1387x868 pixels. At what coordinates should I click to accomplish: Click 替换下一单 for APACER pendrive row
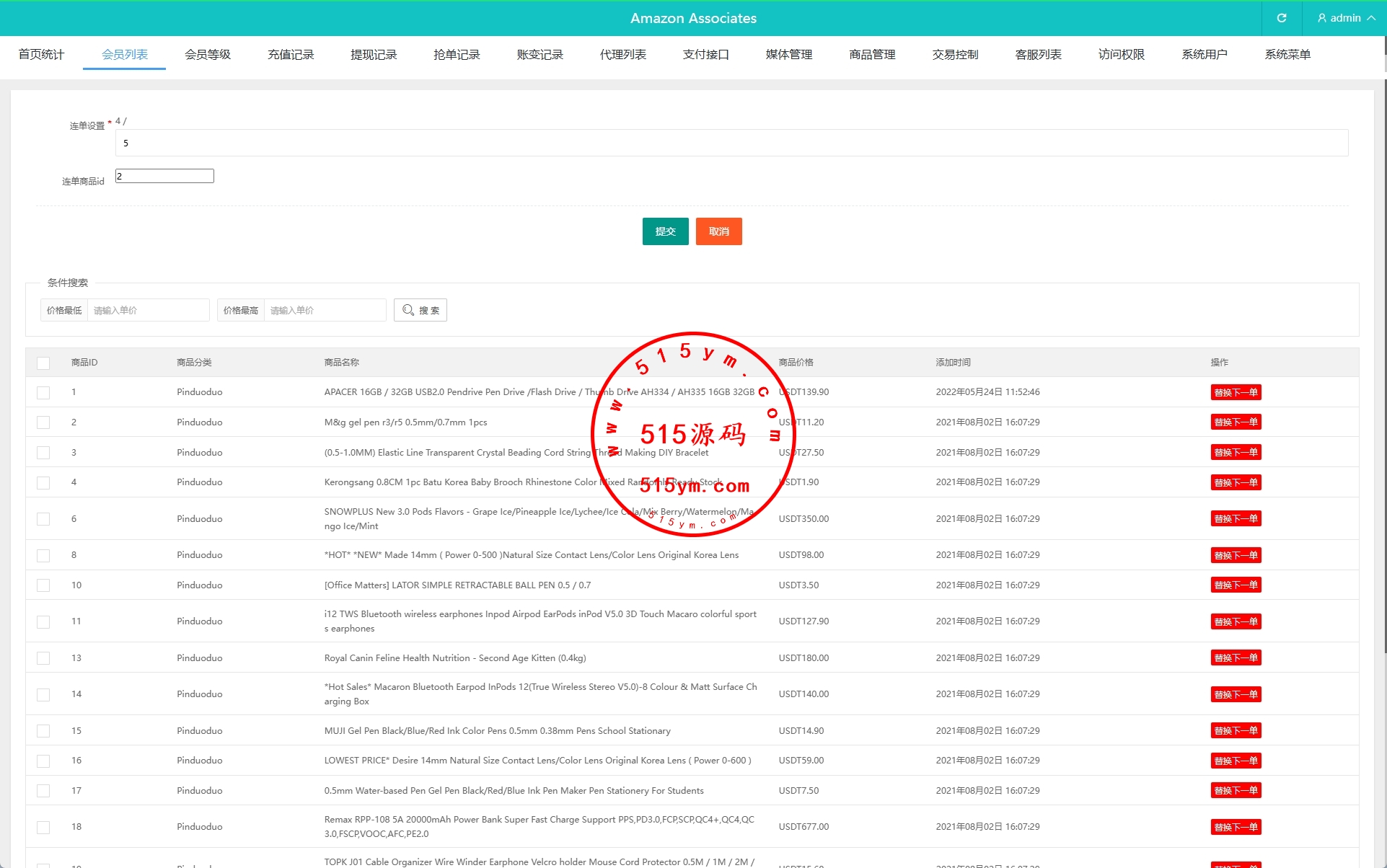tap(1235, 392)
